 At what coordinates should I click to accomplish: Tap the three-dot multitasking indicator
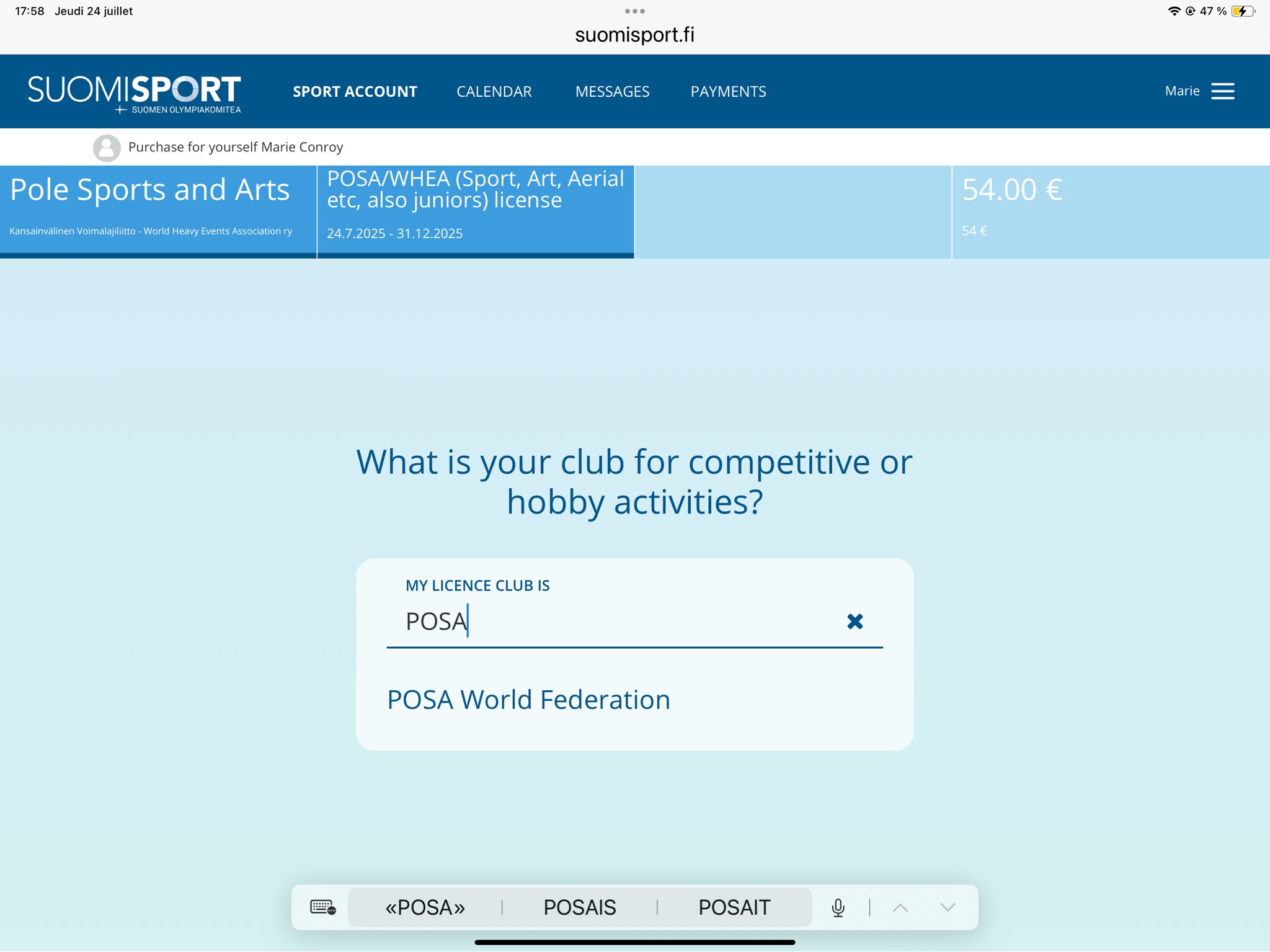(x=634, y=11)
